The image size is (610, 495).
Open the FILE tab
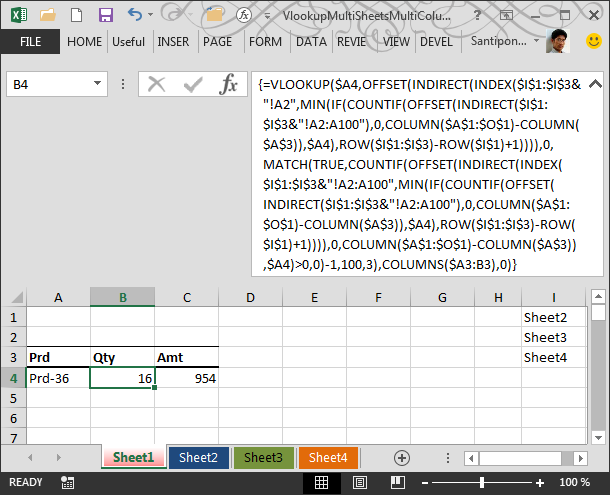[x=30, y=42]
